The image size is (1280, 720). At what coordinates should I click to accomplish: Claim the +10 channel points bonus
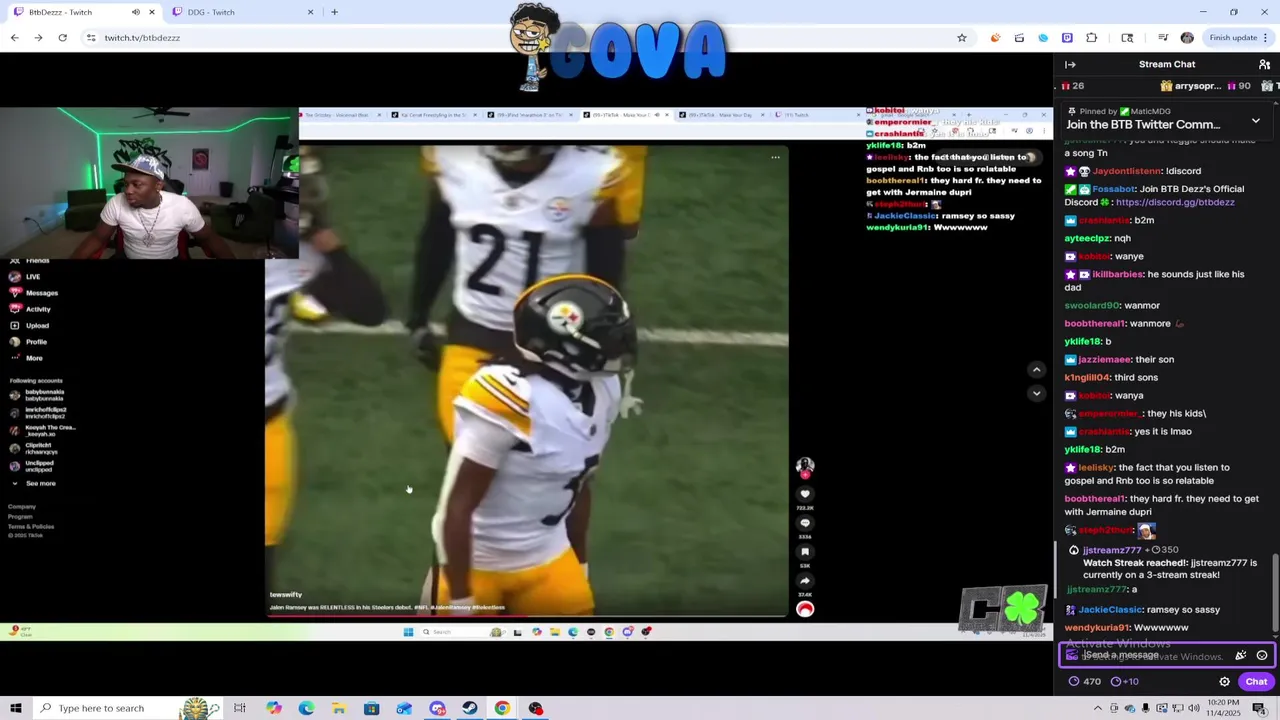point(1125,682)
